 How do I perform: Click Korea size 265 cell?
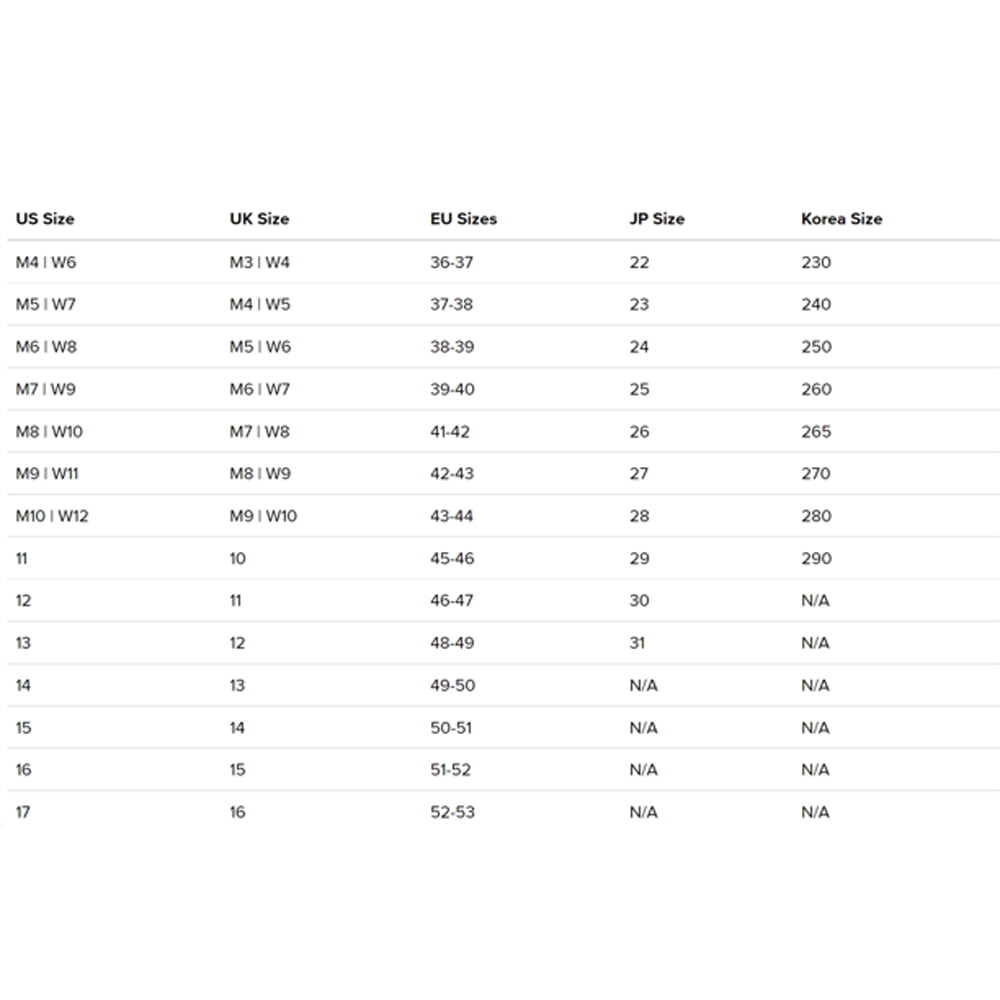816,432
